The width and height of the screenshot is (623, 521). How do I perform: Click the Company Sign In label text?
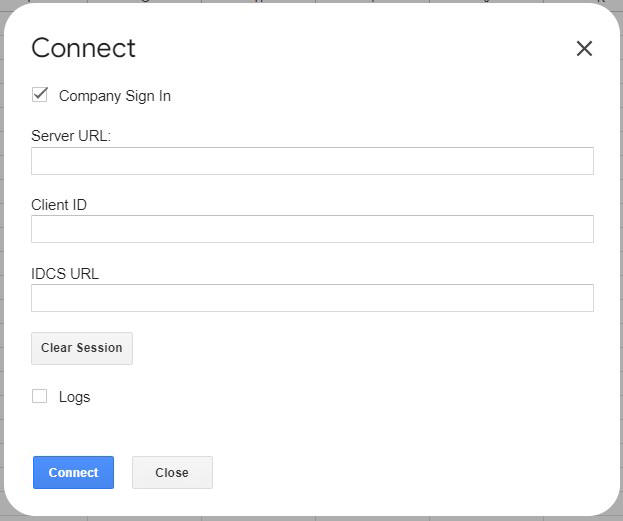[114, 96]
